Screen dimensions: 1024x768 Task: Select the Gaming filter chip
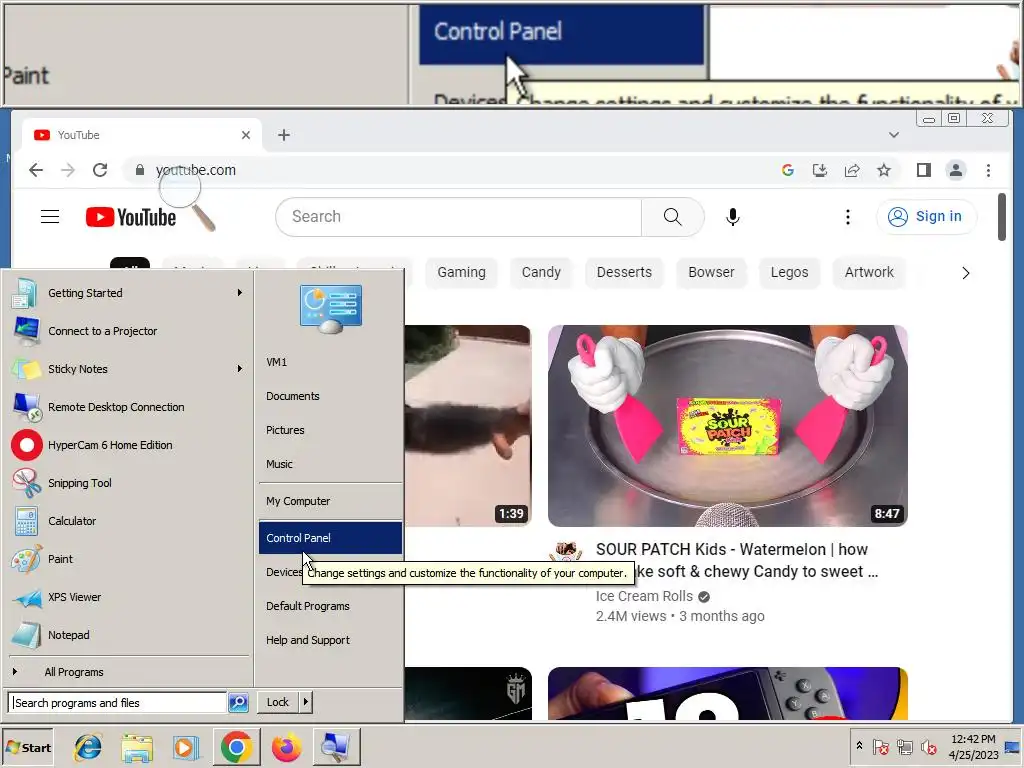(461, 272)
